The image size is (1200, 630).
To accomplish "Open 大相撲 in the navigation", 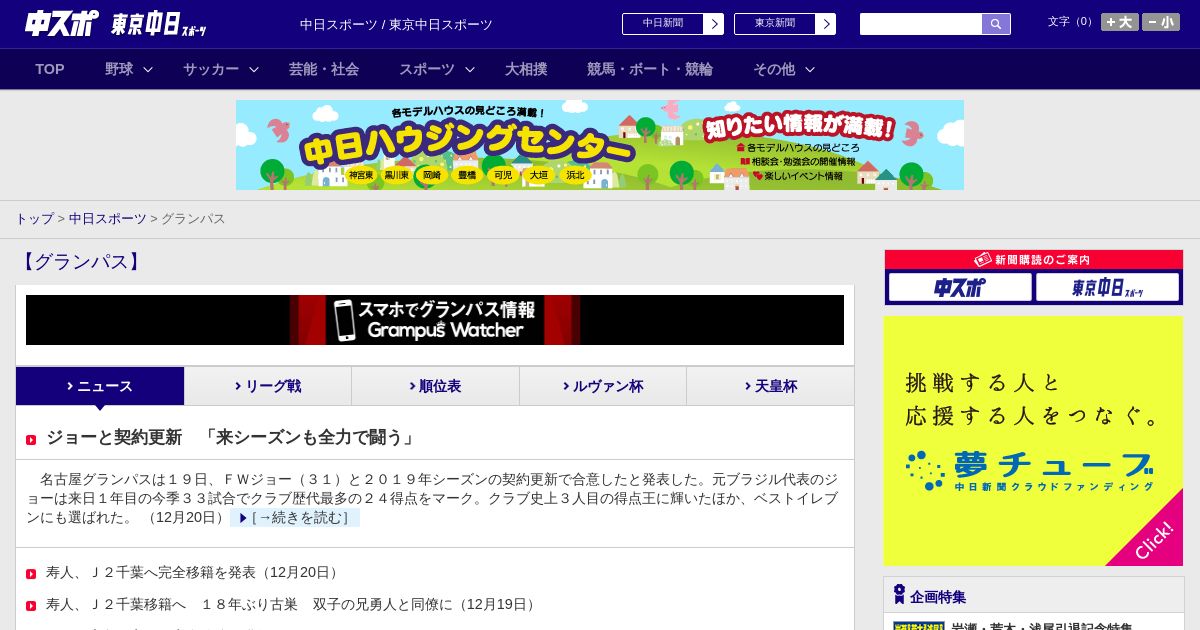I will 526,69.
